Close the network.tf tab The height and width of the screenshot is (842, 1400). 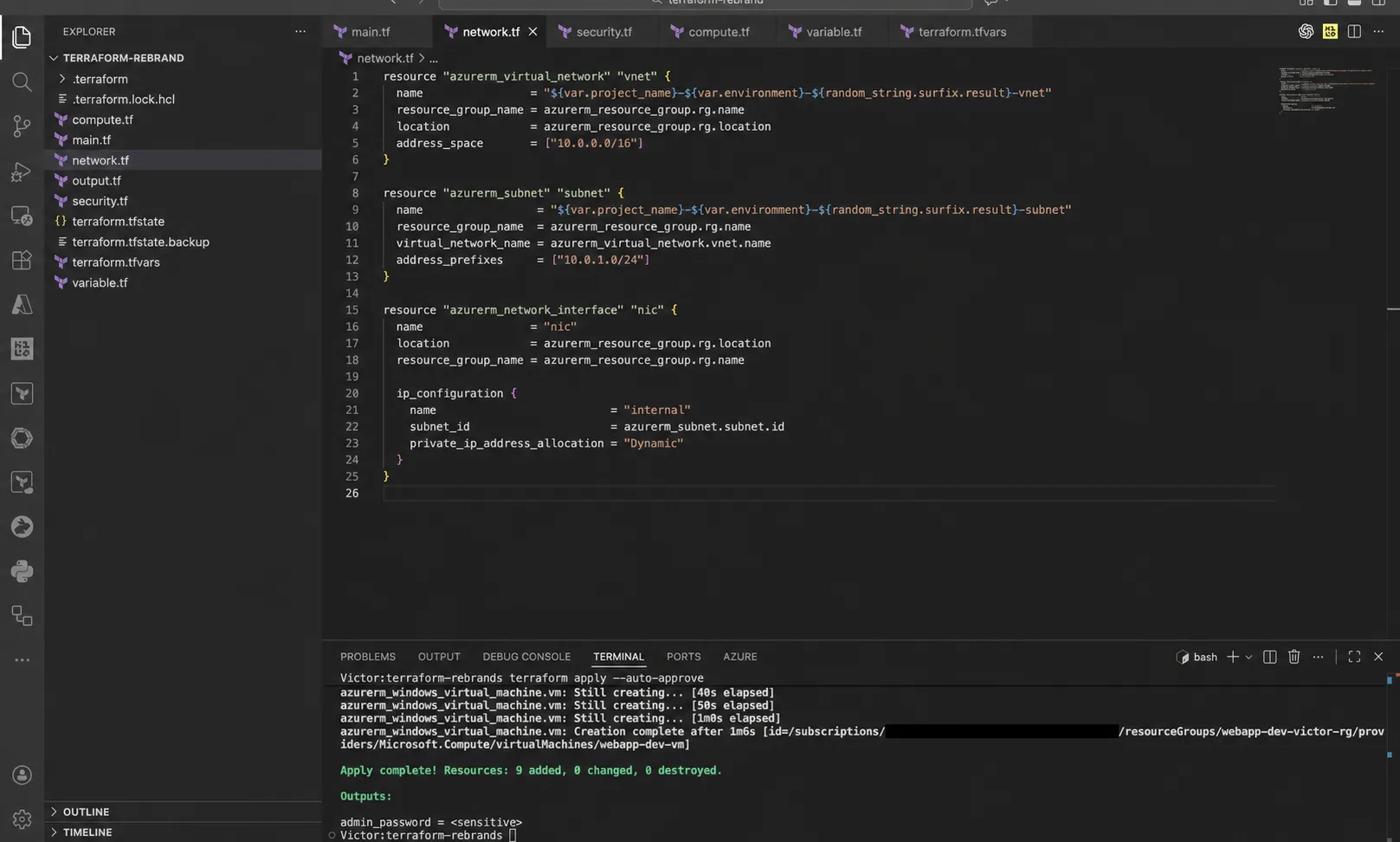[532, 31]
